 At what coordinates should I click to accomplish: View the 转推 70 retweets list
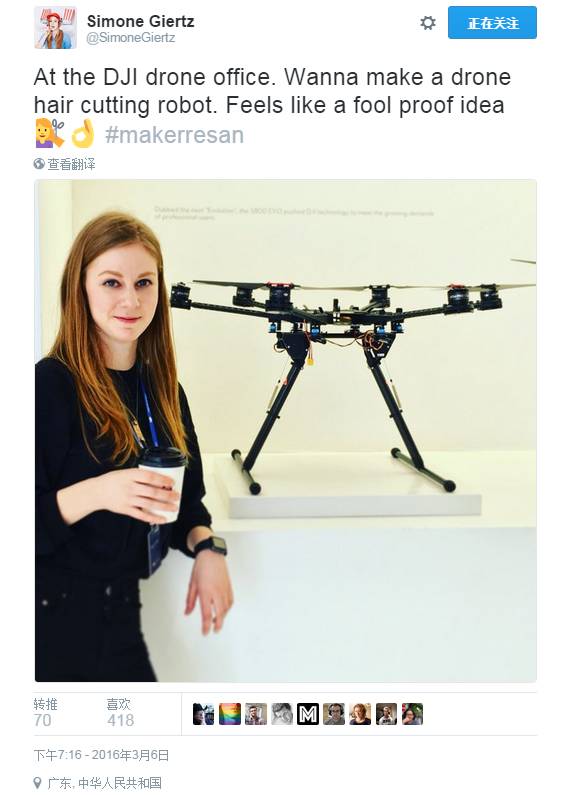coord(46,713)
